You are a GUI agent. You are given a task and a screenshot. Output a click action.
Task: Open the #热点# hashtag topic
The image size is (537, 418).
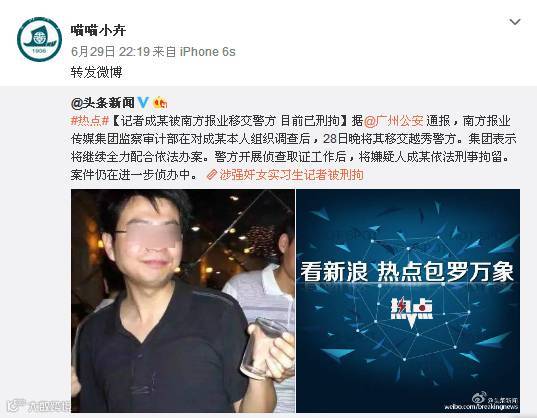(90, 121)
